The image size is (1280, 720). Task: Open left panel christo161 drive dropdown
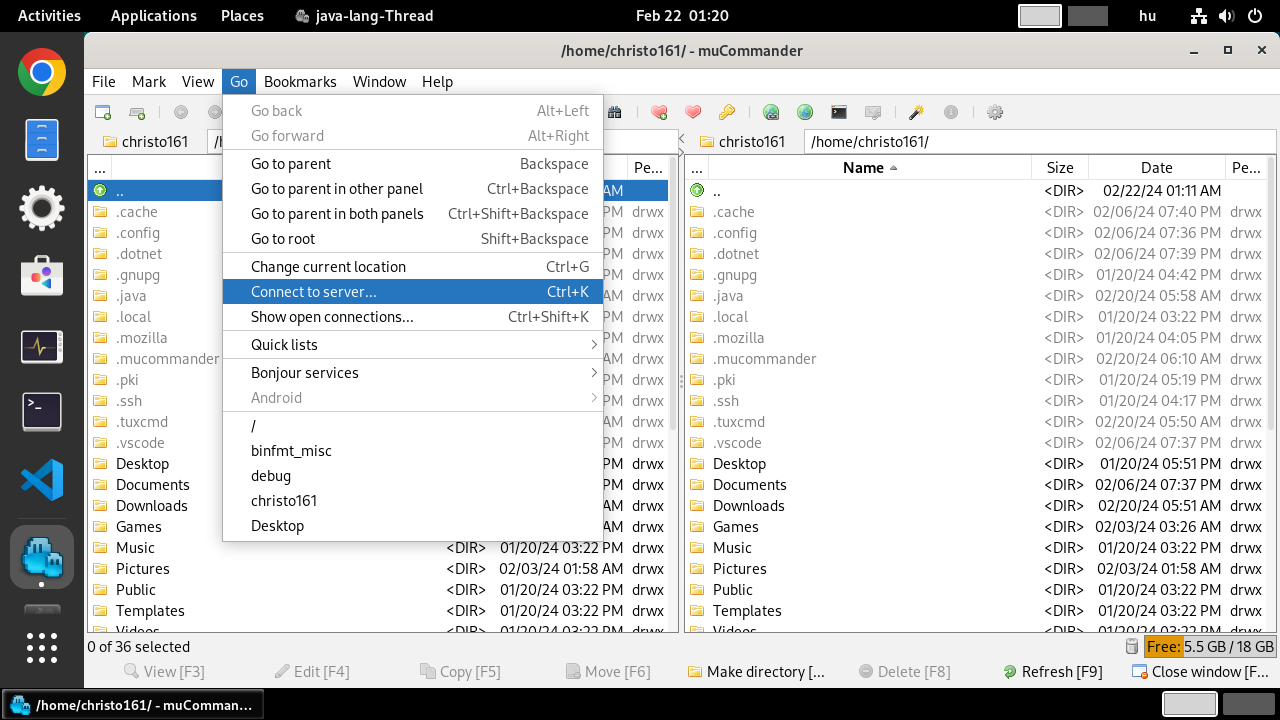(145, 142)
